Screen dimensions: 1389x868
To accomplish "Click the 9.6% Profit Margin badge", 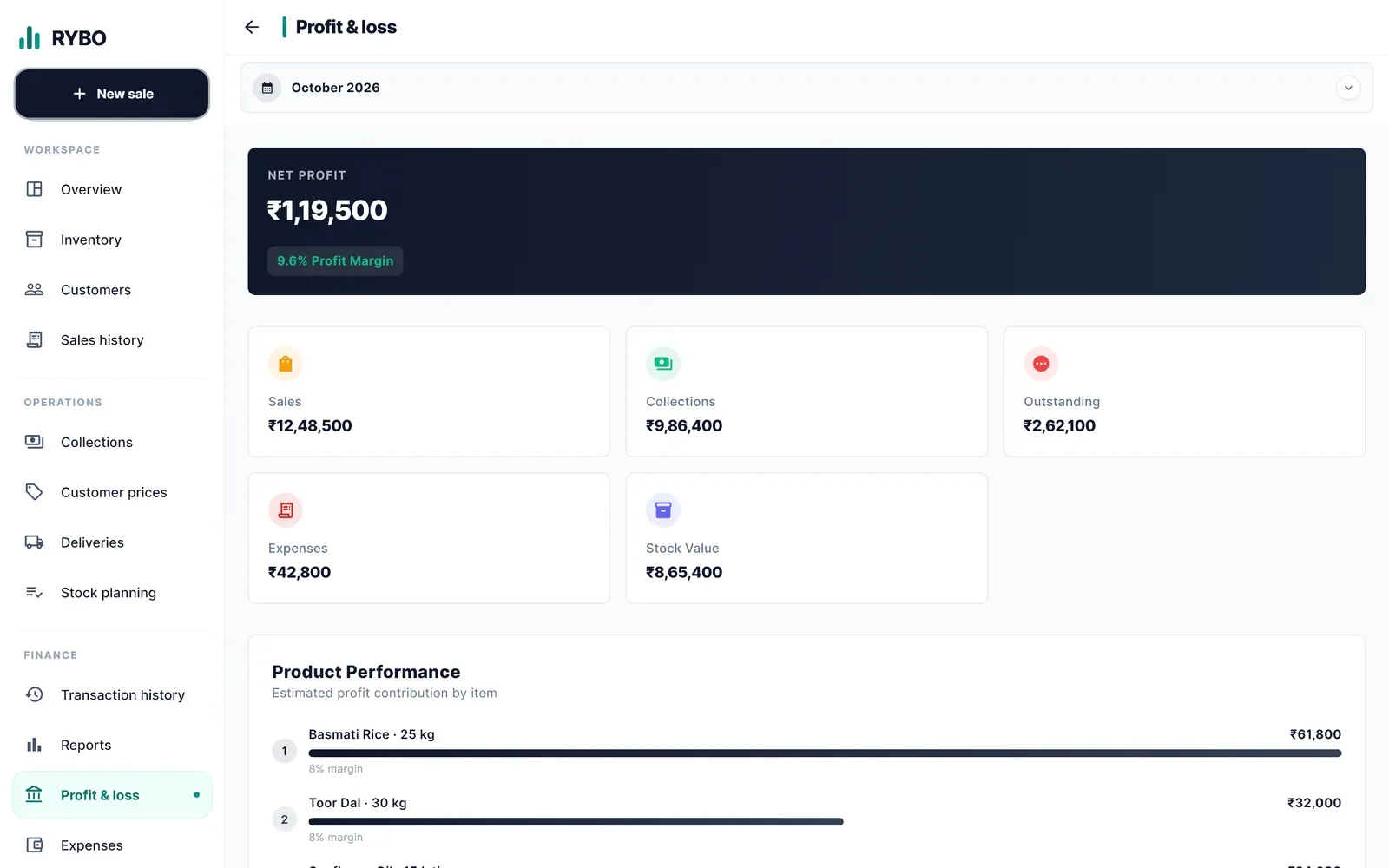I will [335, 261].
